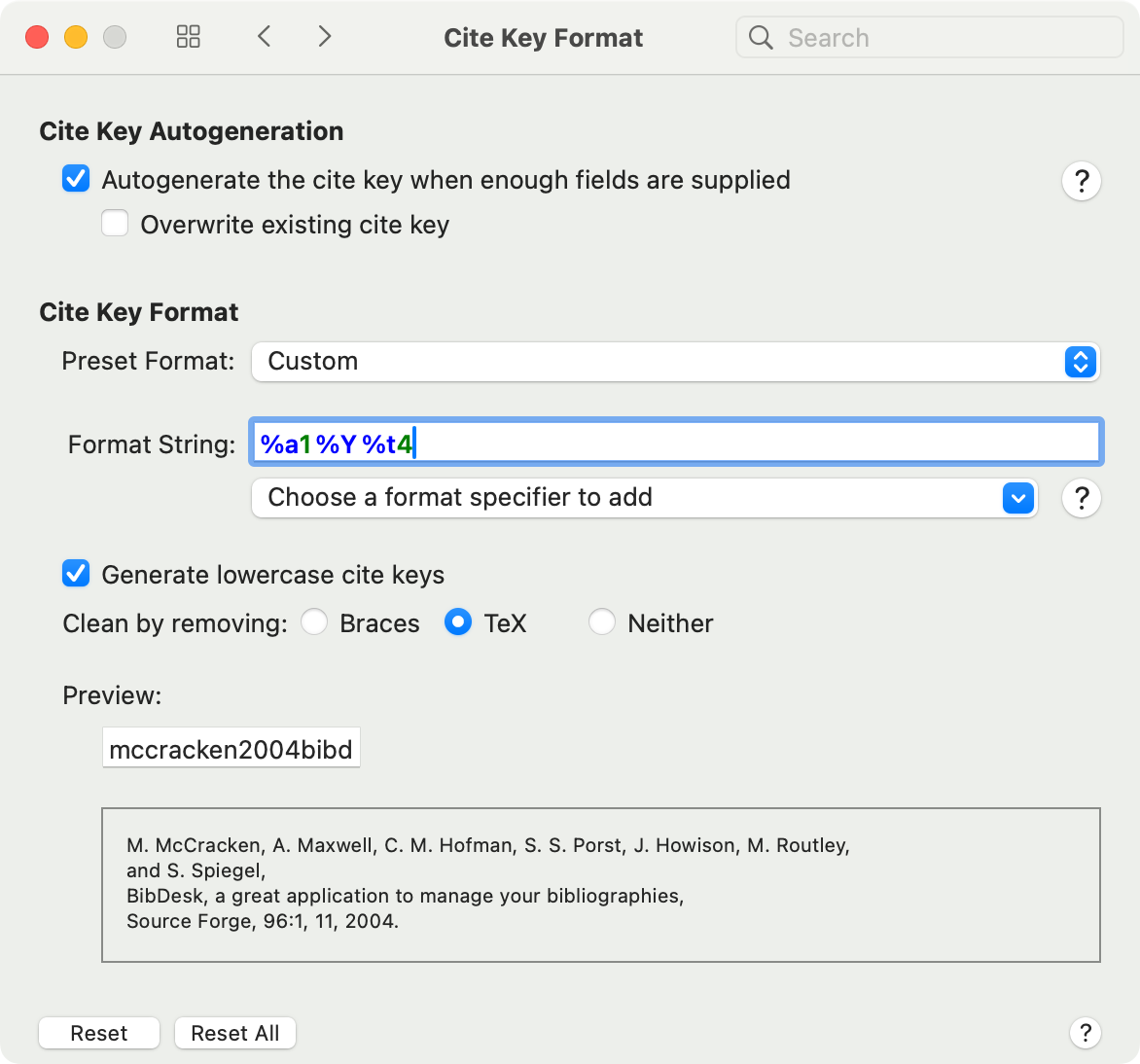Viewport: 1140px width, 1064px height.
Task: Click the magnifying glass search icon
Action: coord(761,38)
